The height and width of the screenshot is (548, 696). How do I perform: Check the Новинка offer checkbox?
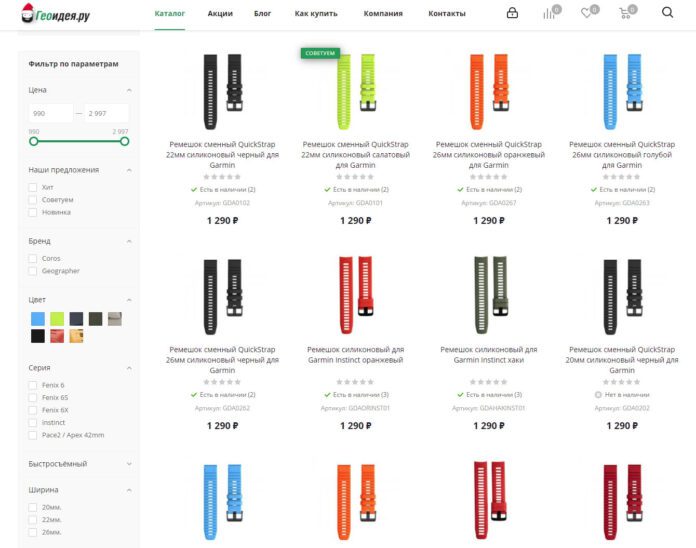coord(32,212)
